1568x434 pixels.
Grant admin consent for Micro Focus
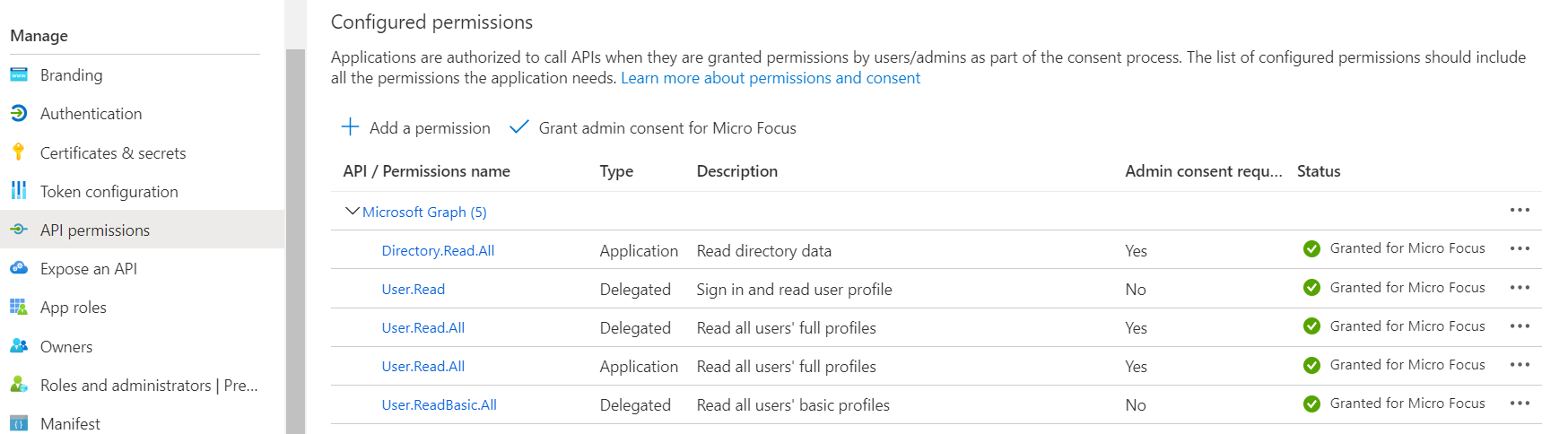653,128
